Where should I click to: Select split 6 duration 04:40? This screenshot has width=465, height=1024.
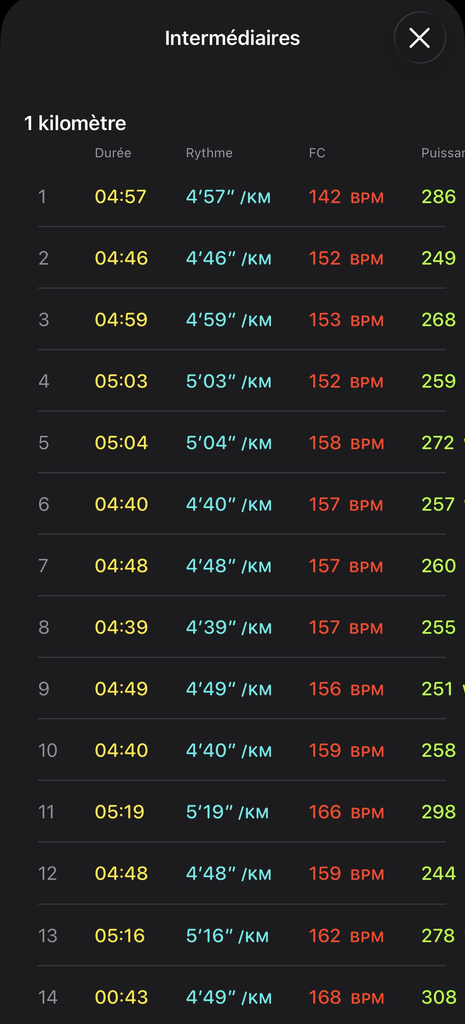point(121,504)
